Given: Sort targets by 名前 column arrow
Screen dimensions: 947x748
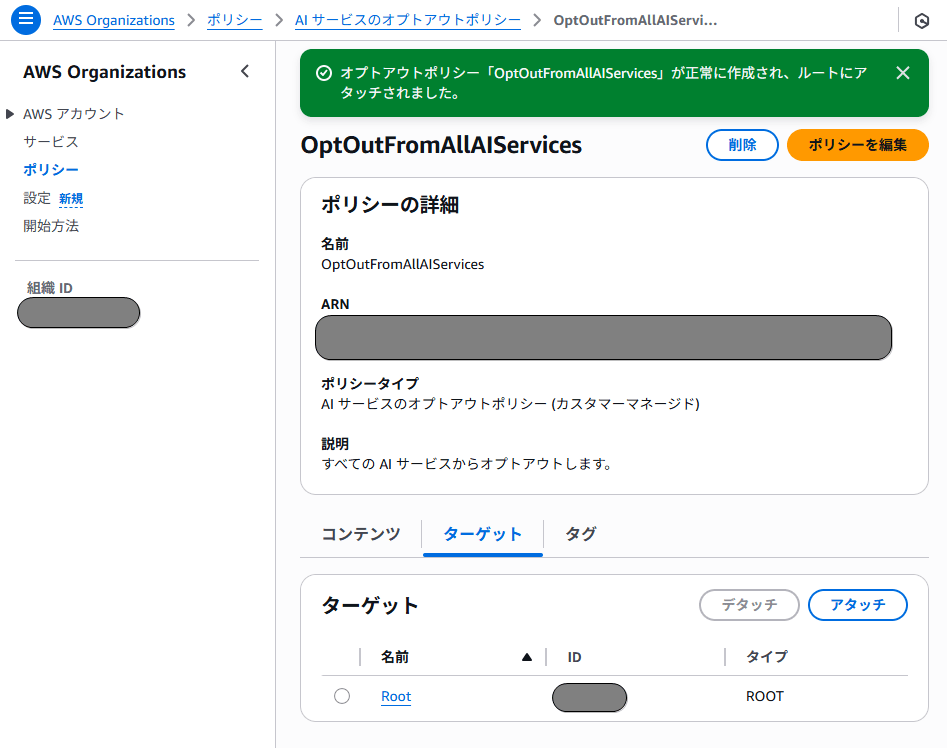Looking at the screenshot, I should click(527, 657).
